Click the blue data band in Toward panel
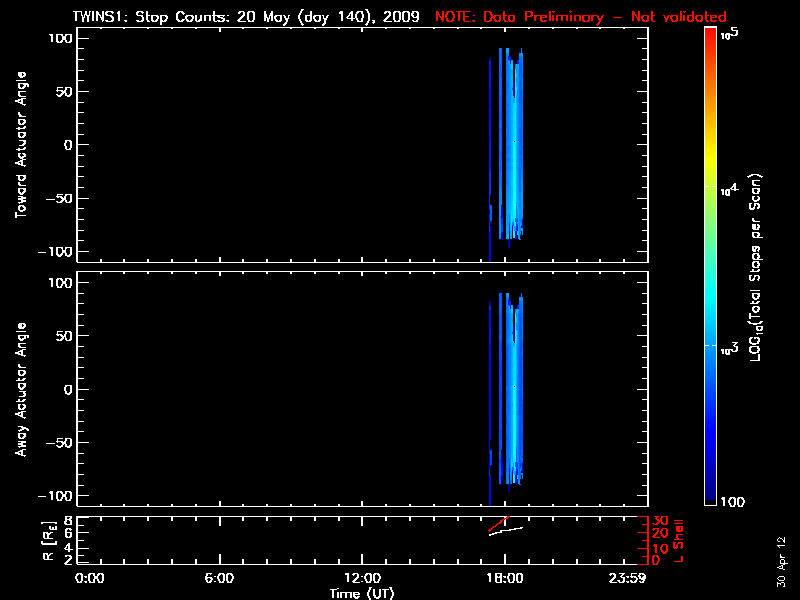 click(x=513, y=150)
